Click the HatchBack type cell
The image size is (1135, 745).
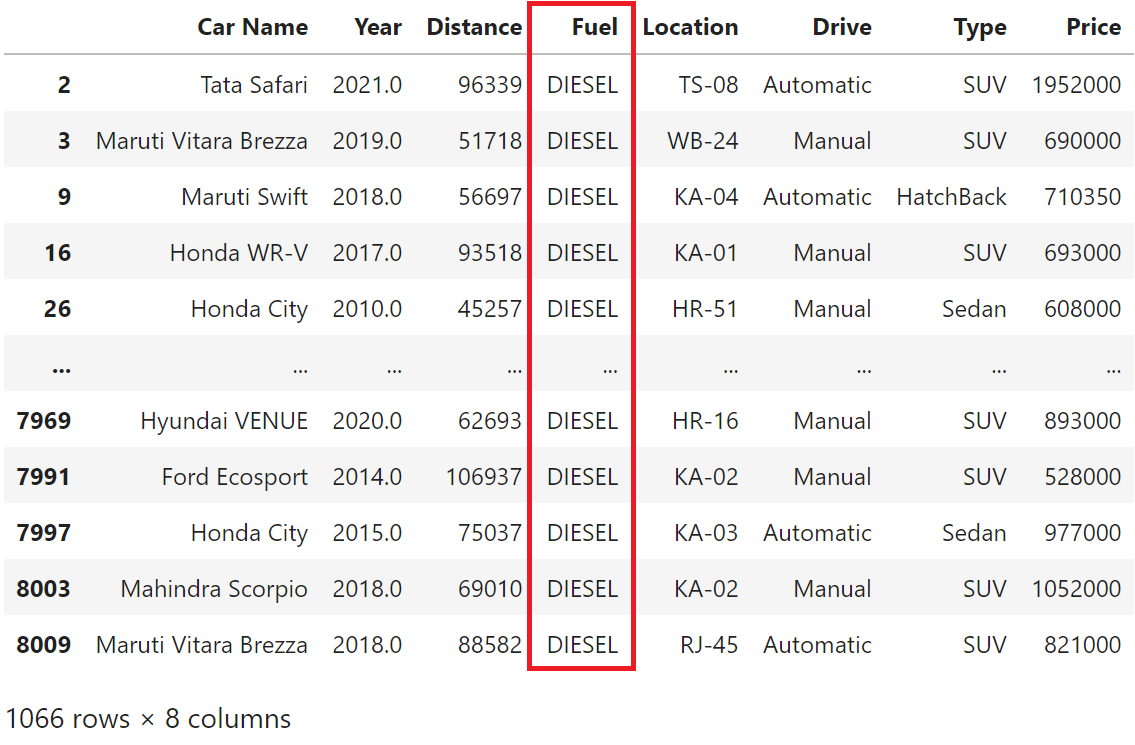(951, 197)
